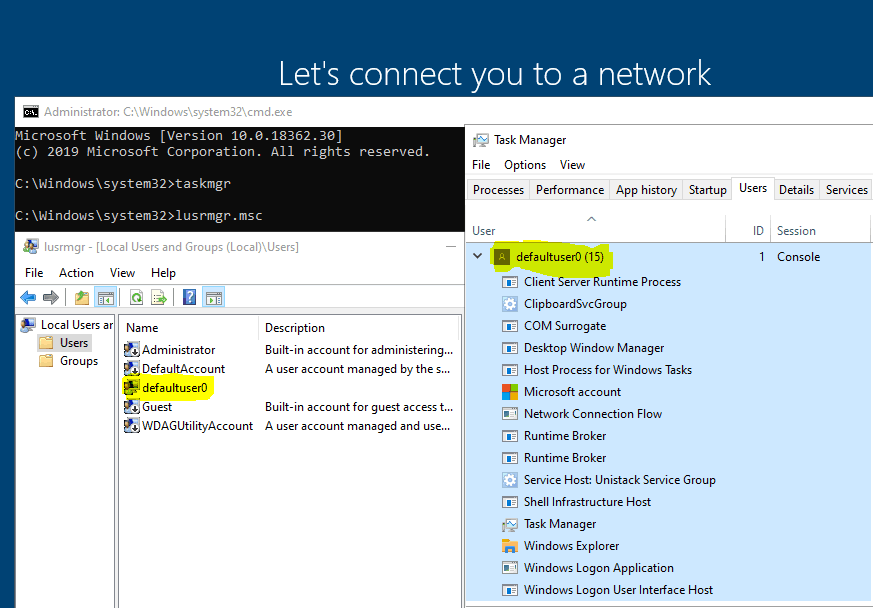This screenshot has height=608, width=873.
Task: Select the Users folder in tree
Action: click(x=74, y=343)
